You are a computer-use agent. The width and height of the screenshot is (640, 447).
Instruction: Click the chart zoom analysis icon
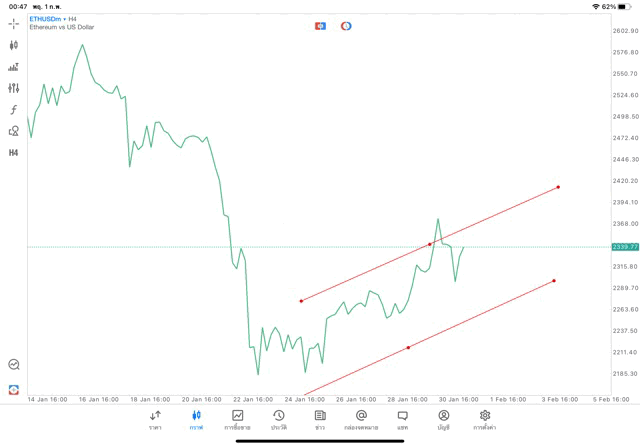click(14, 364)
